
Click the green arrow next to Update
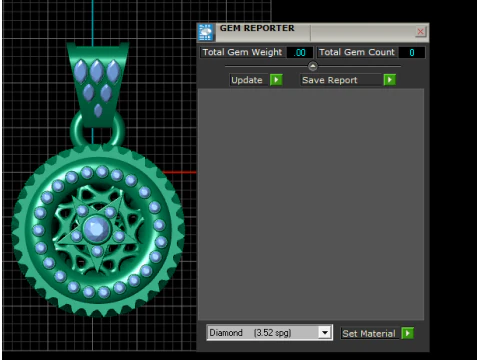276,80
